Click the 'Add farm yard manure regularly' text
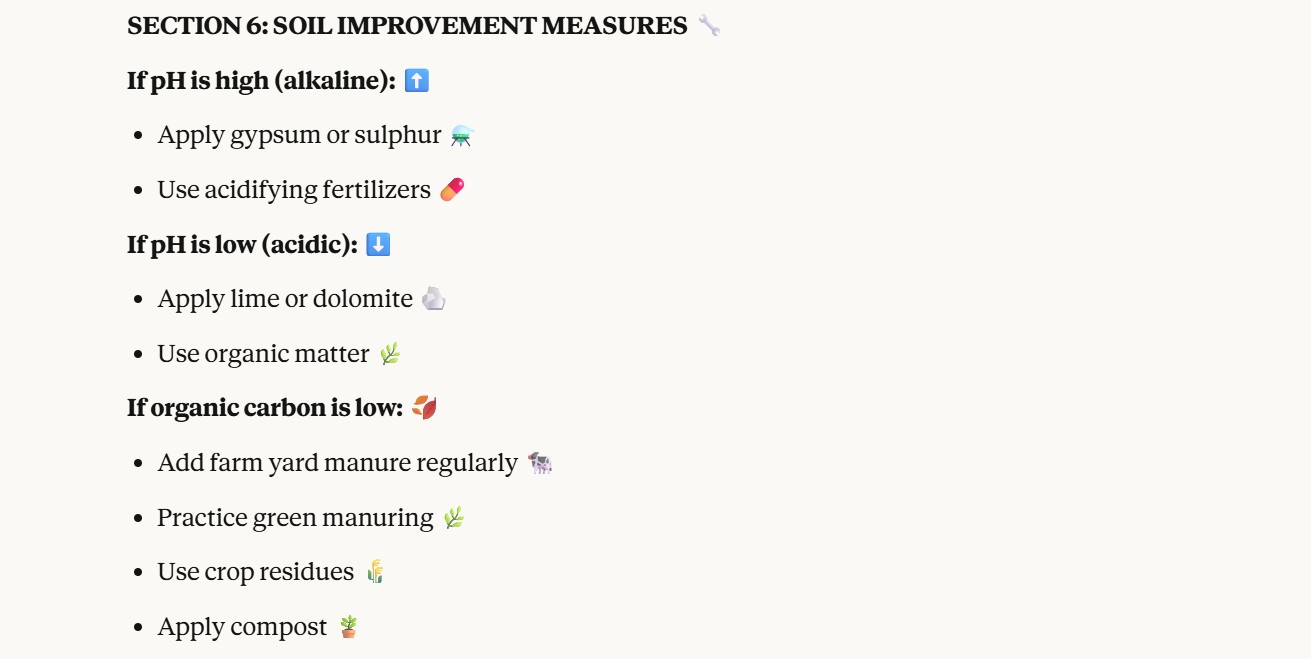The width and height of the screenshot is (1311, 659). coord(337,463)
